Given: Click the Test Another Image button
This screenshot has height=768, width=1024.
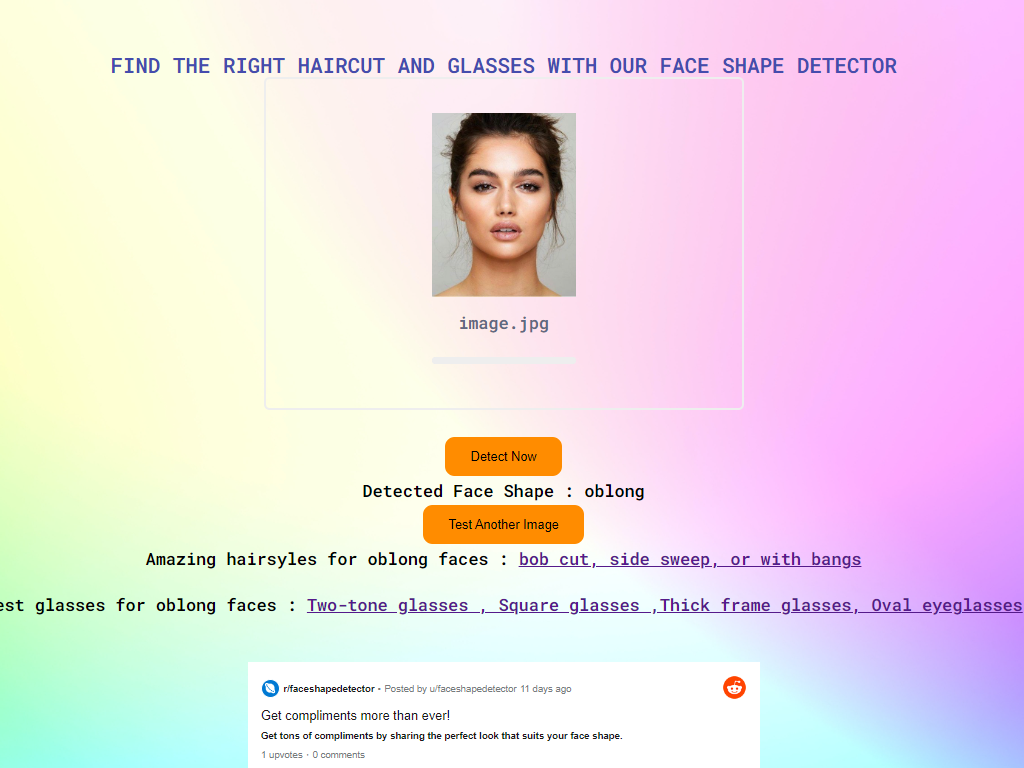Looking at the screenshot, I should pos(504,524).
